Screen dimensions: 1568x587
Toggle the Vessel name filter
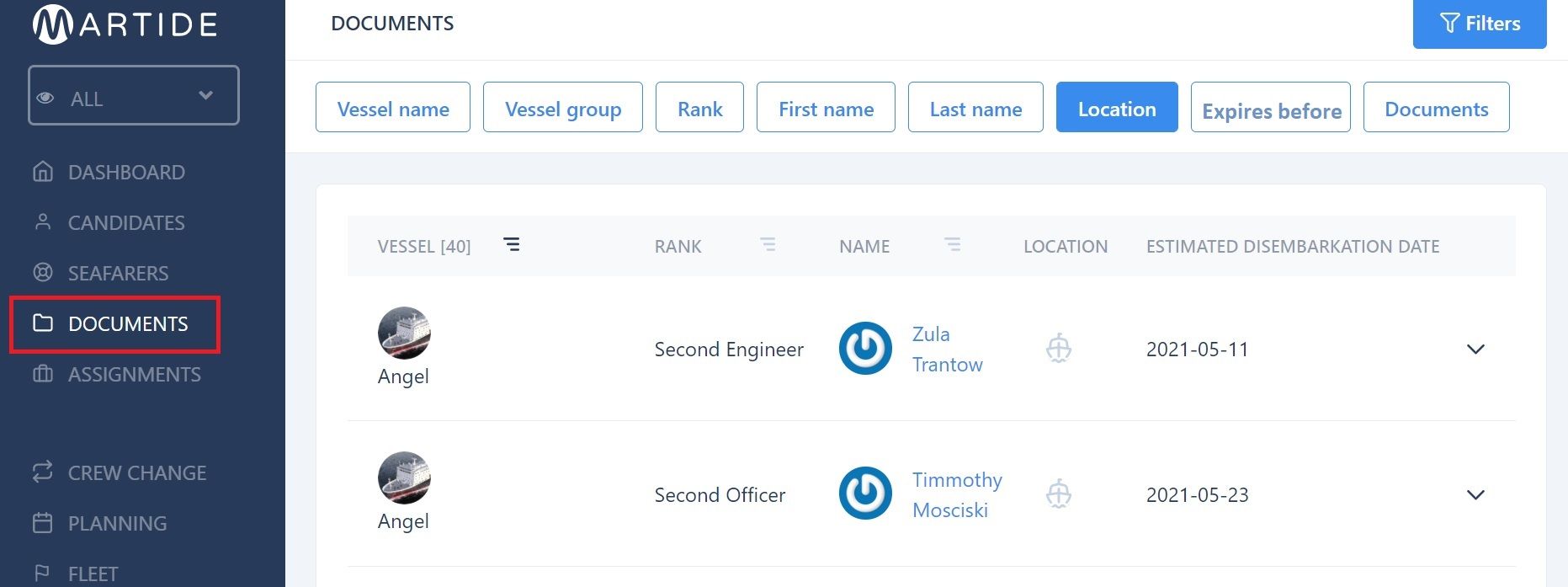[x=393, y=107]
